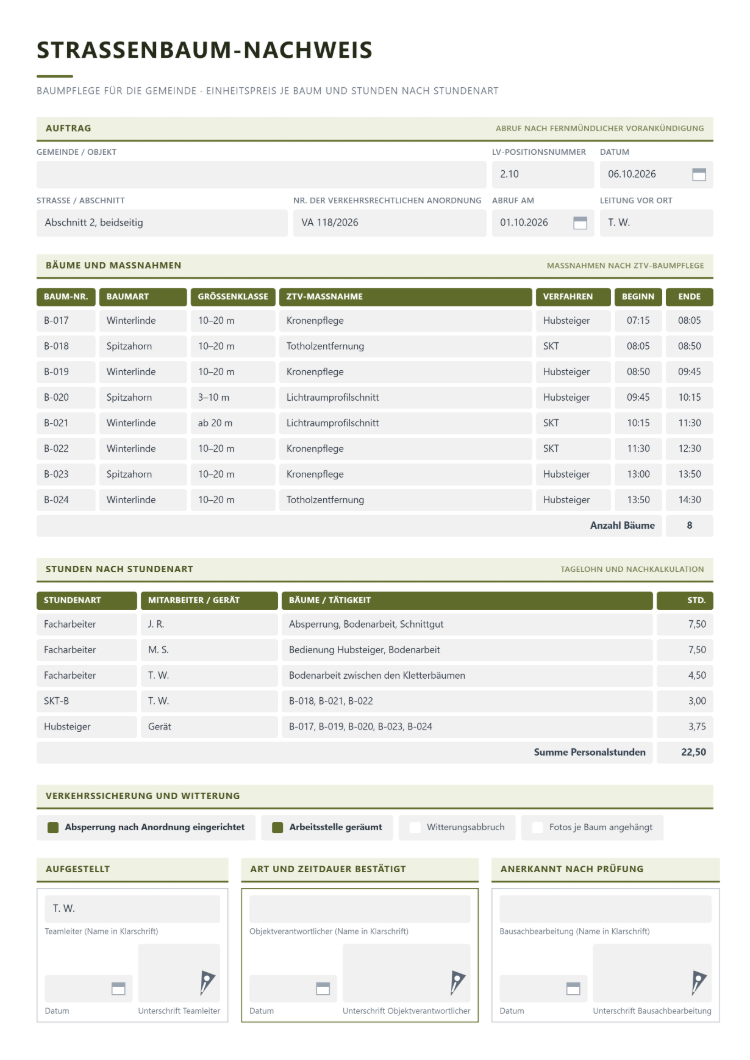Click Mitarbeiter cell J. R.
Viewport: 750px width, 1060px height.
[209, 625]
